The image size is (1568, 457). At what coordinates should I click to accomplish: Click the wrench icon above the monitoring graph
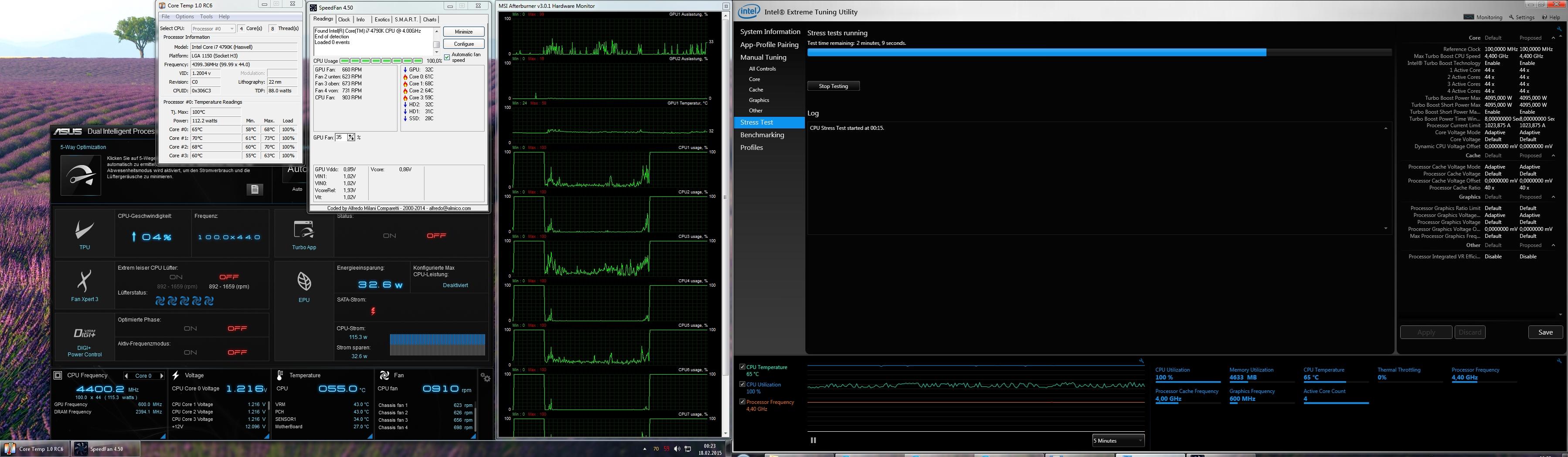coord(1141,361)
